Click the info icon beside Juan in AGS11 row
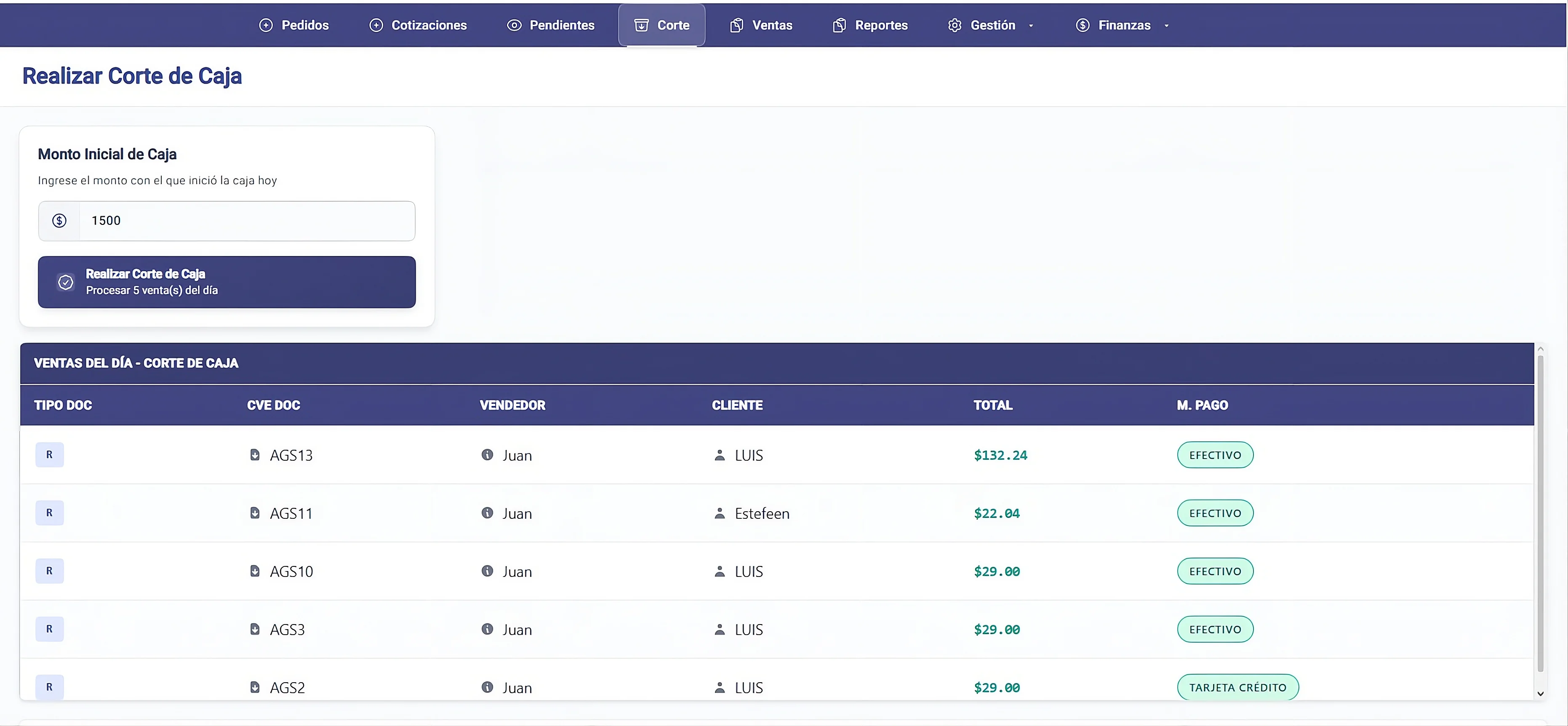1568x726 pixels. pyautogui.click(x=487, y=513)
